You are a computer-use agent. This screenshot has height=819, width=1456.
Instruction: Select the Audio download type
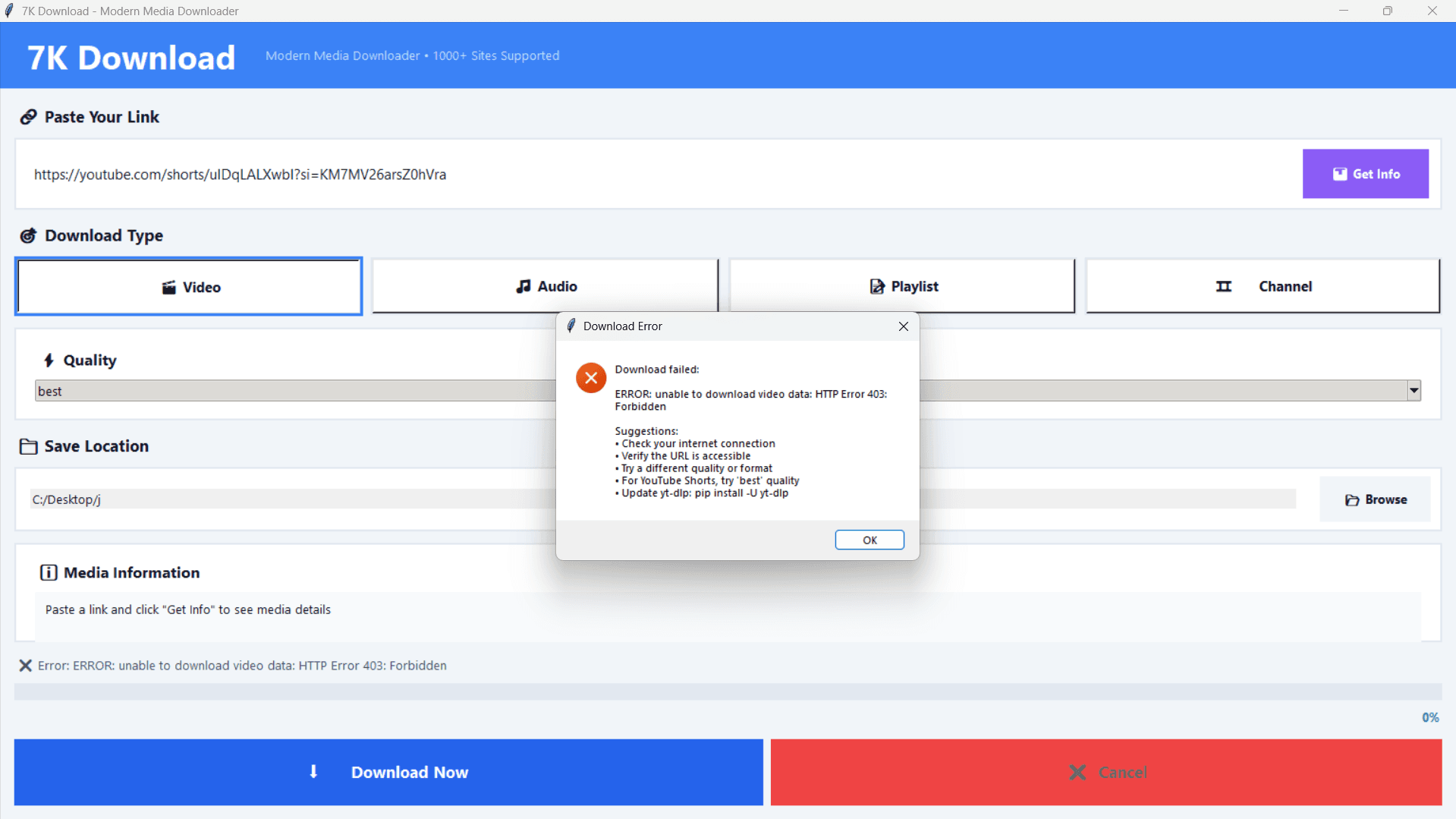tap(546, 286)
